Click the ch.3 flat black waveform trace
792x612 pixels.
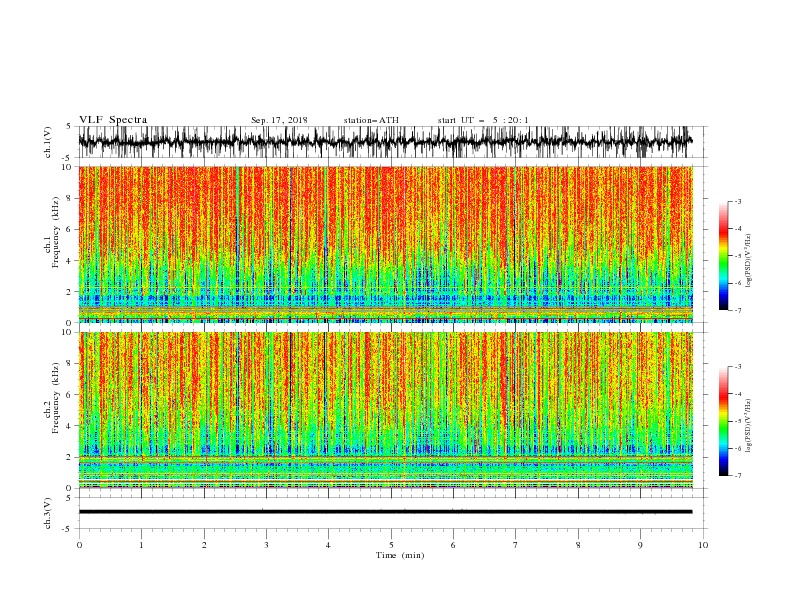(385, 512)
